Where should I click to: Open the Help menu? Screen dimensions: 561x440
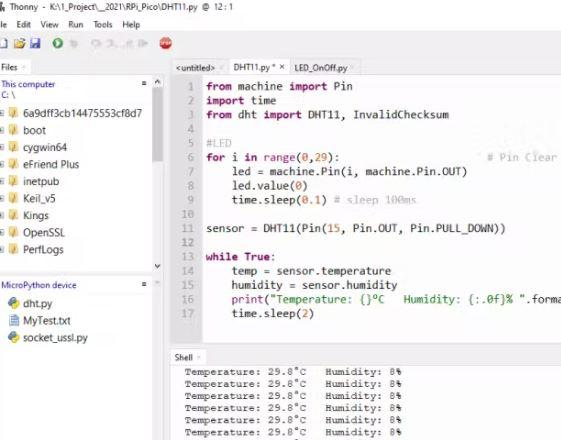pyautogui.click(x=131, y=25)
